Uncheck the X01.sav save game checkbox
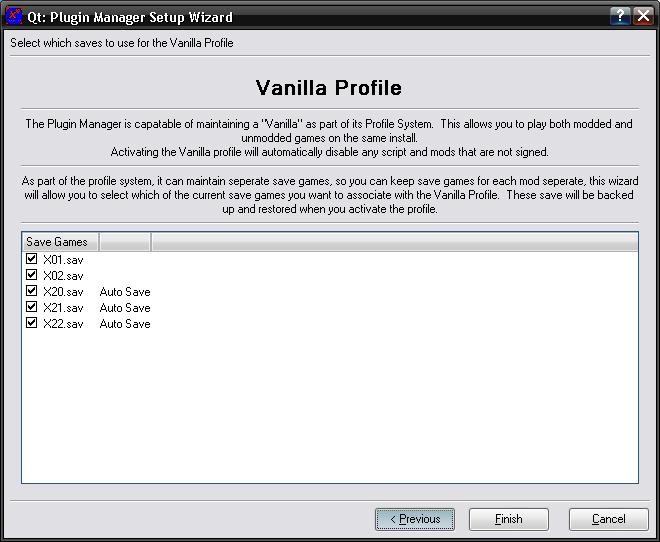Image resolution: width=660 pixels, height=542 pixels. pyautogui.click(x=32, y=260)
